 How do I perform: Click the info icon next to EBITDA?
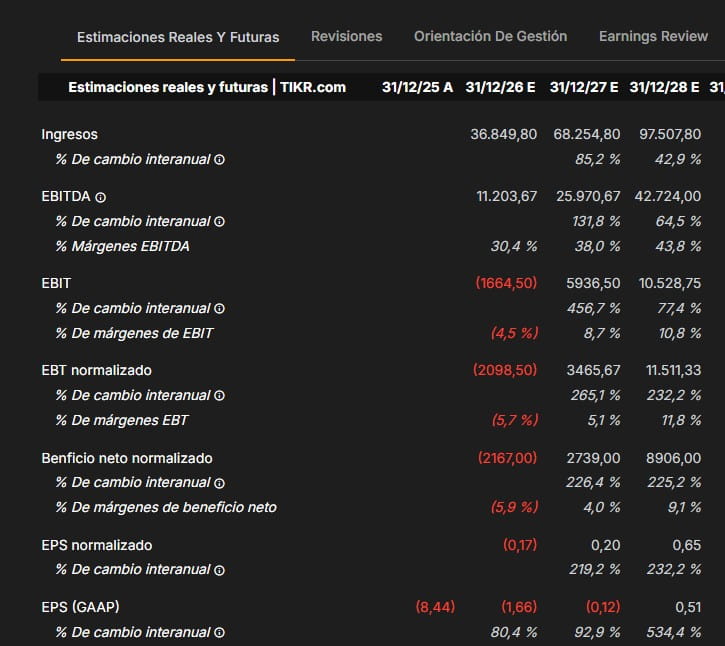[x=100, y=197]
